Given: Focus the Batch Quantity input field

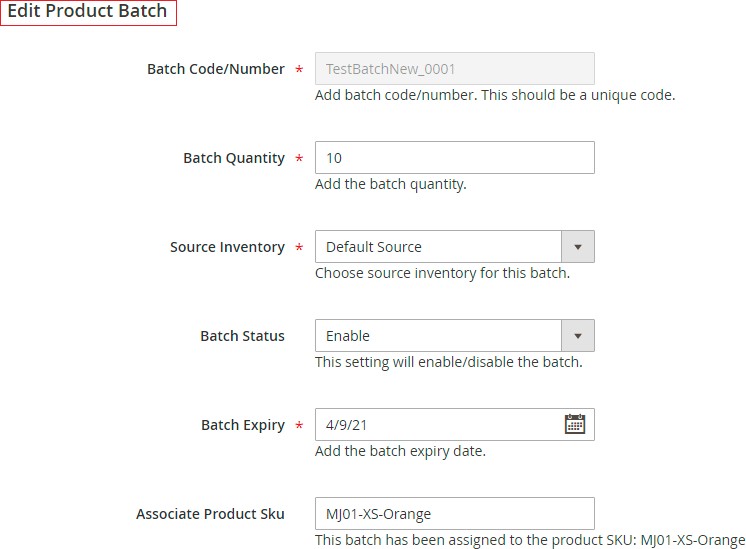Looking at the screenshot, I should coord(454,157).
